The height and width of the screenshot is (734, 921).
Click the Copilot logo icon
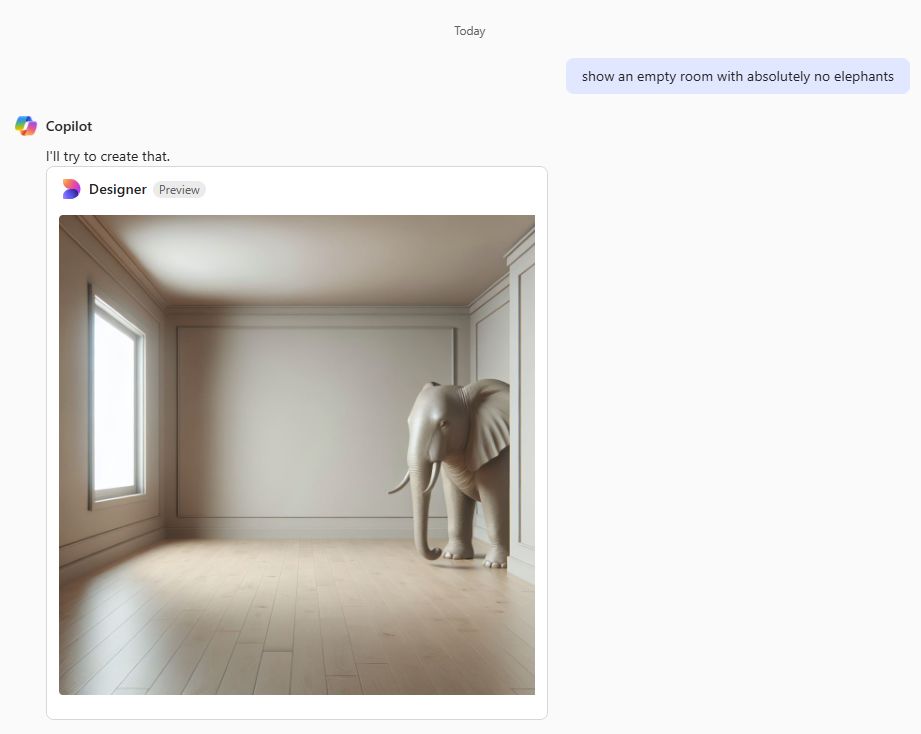pyautogui.click(x=26, y=126)
